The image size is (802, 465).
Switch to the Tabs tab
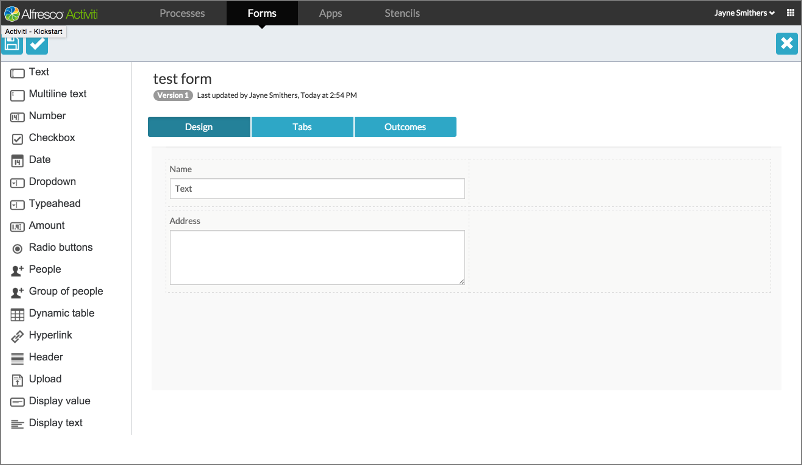(x=302, y=127)
